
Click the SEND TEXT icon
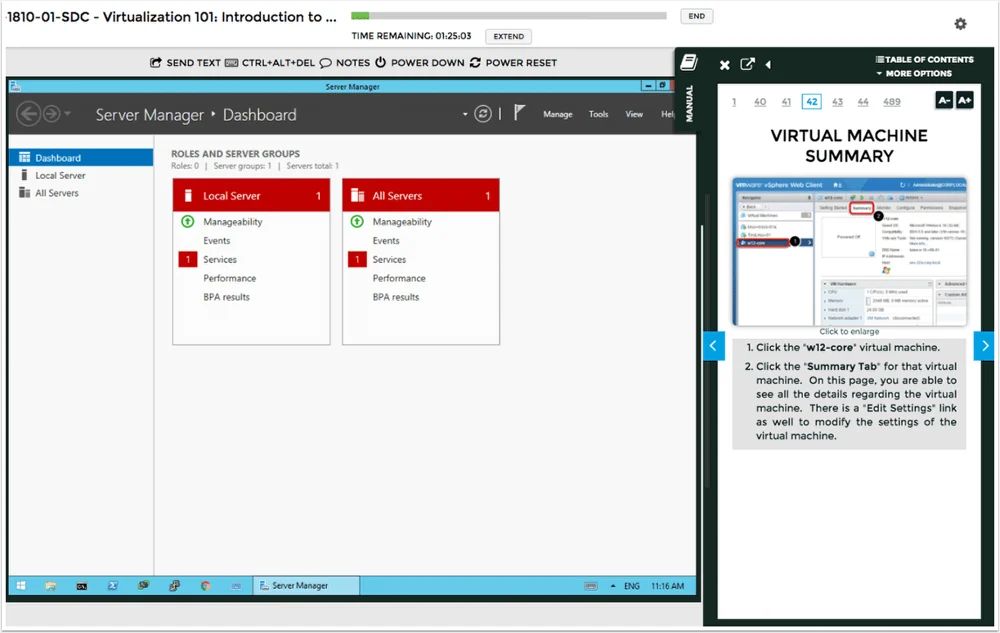point(155,62)
